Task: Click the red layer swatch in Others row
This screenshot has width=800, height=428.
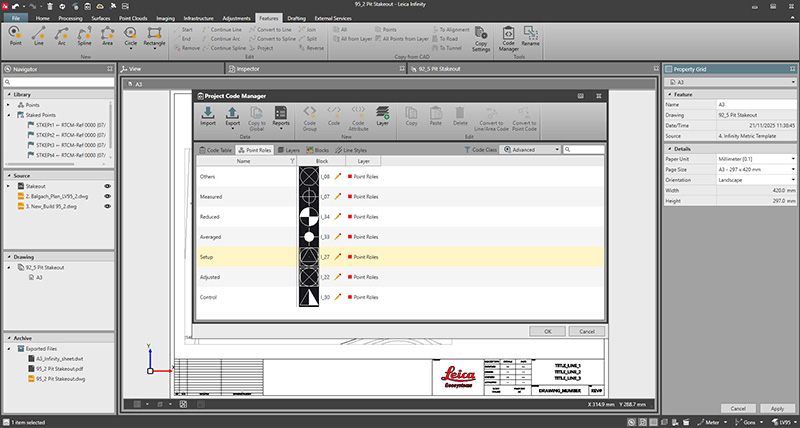Action: tap(350, 176)
